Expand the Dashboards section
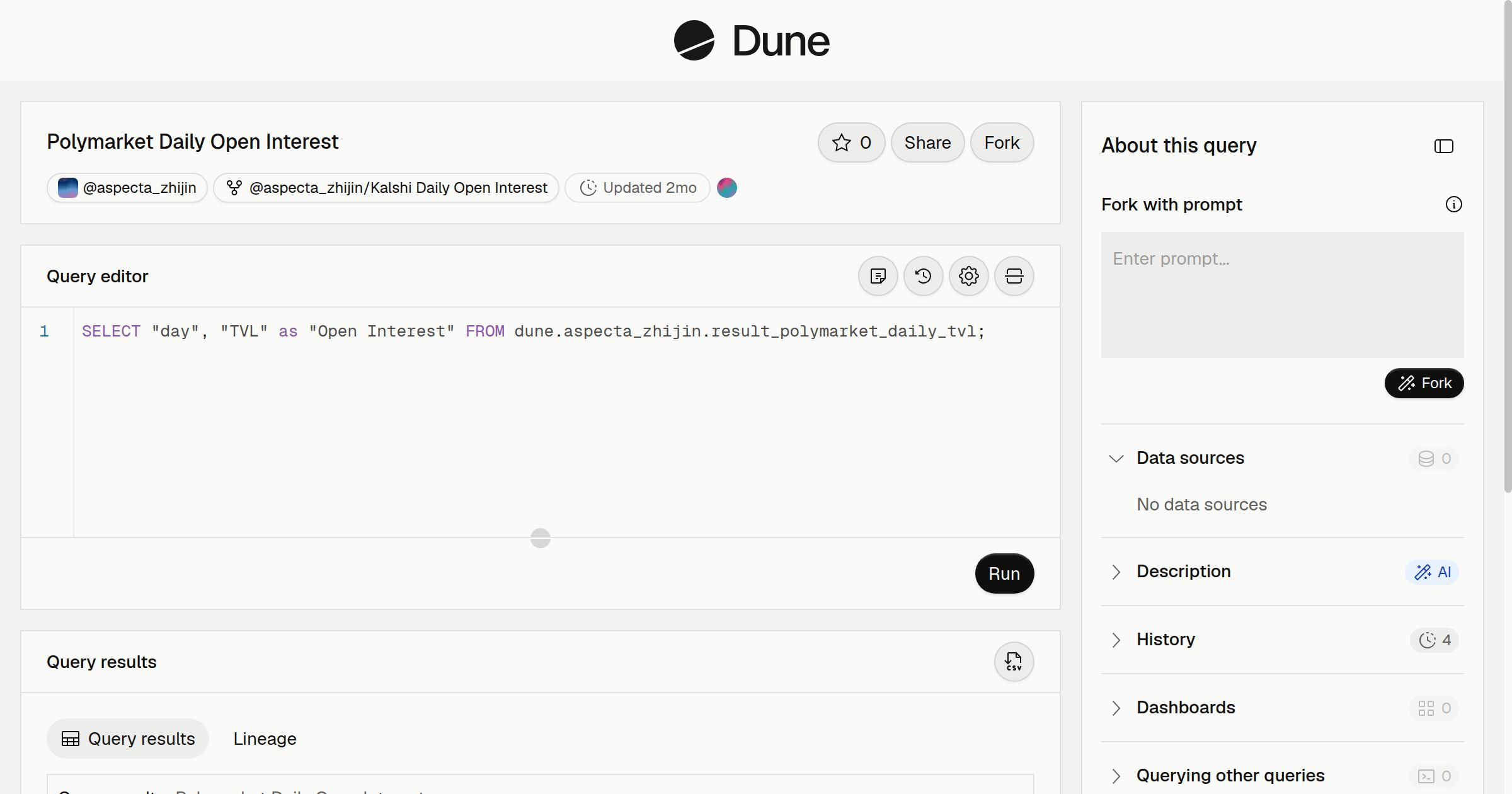1512x794 pixels. coord(1116,708)
